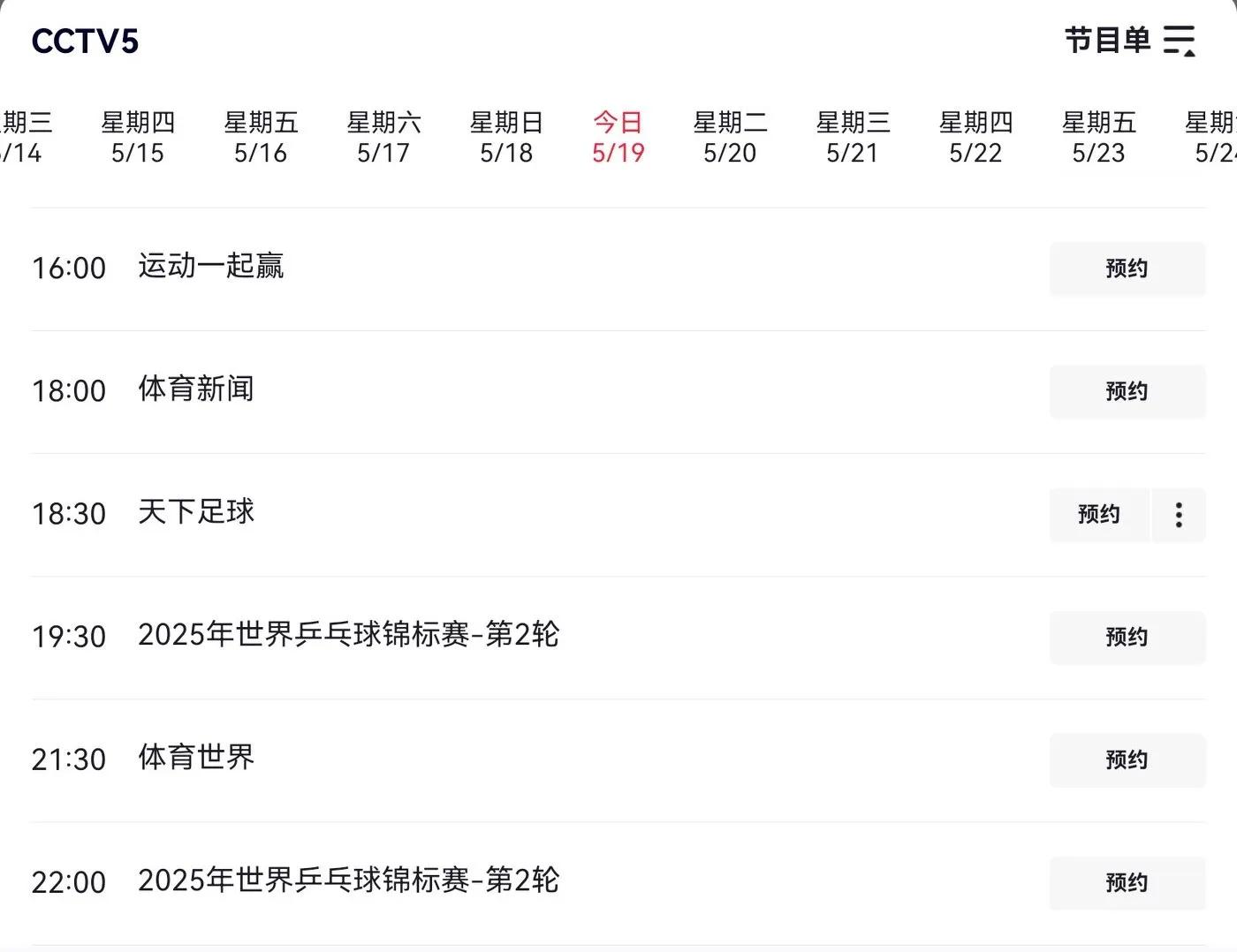Select the 今日 5/19 tab
Image resolution: width=1237 pixels, height=952 pixels.
tap(618, 137)
